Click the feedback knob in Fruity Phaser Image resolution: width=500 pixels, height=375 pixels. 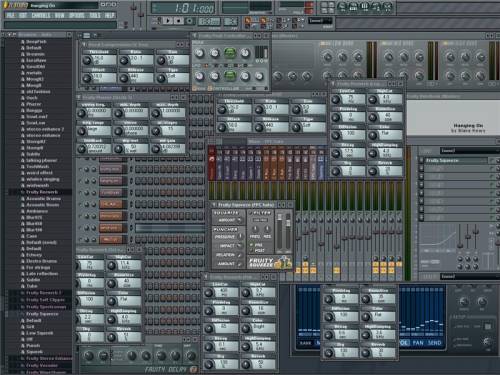[x=81, y=149]
